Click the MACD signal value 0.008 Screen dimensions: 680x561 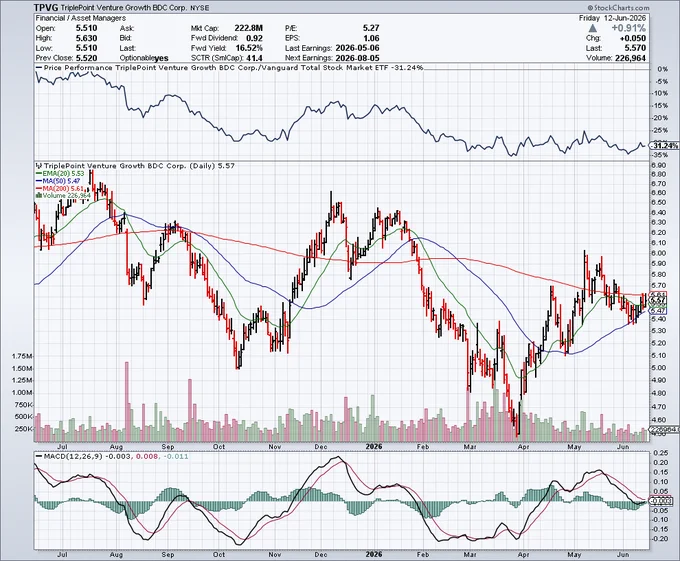pos(145,457)
